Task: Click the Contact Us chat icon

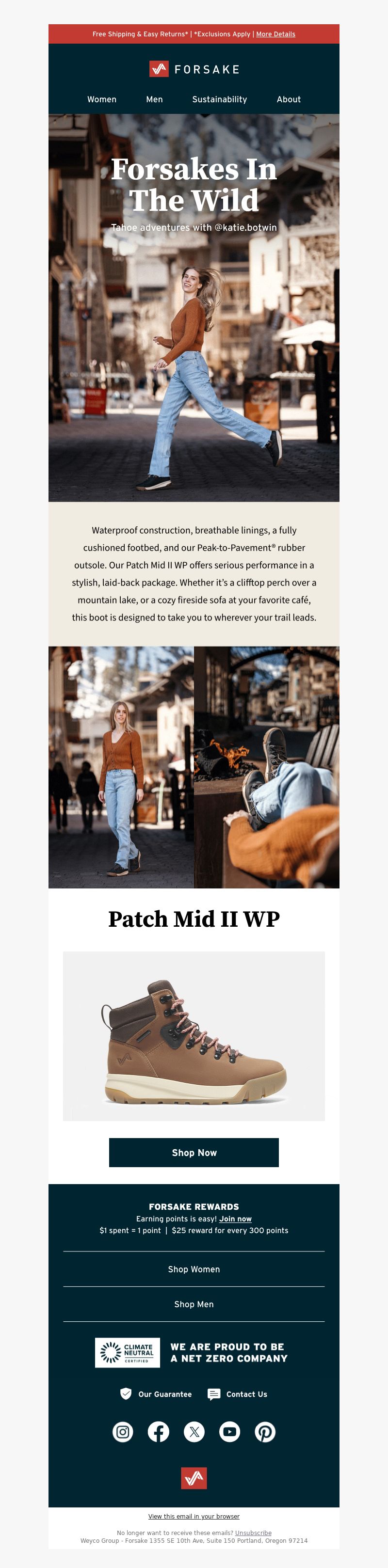Action: point(214,1394)
